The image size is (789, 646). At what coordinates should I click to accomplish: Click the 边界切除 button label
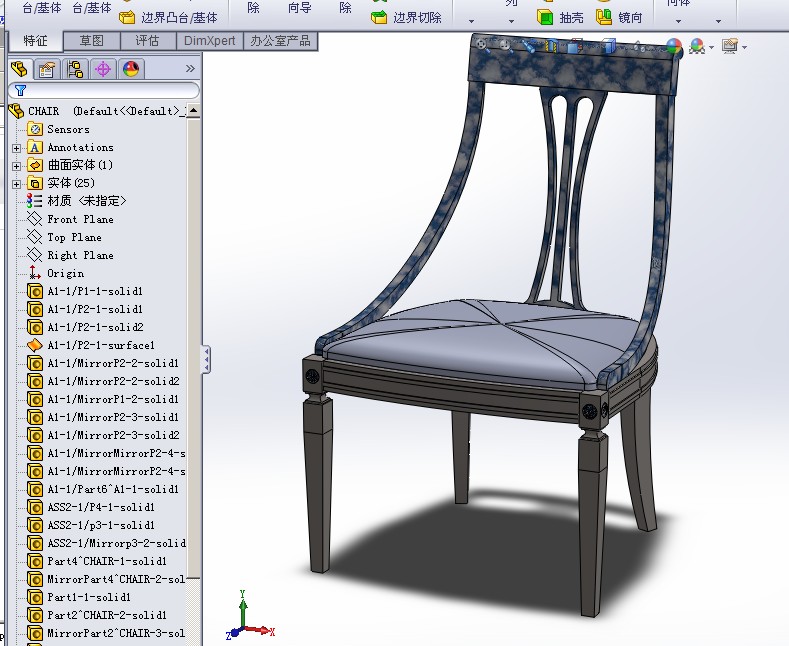[417, 18]
